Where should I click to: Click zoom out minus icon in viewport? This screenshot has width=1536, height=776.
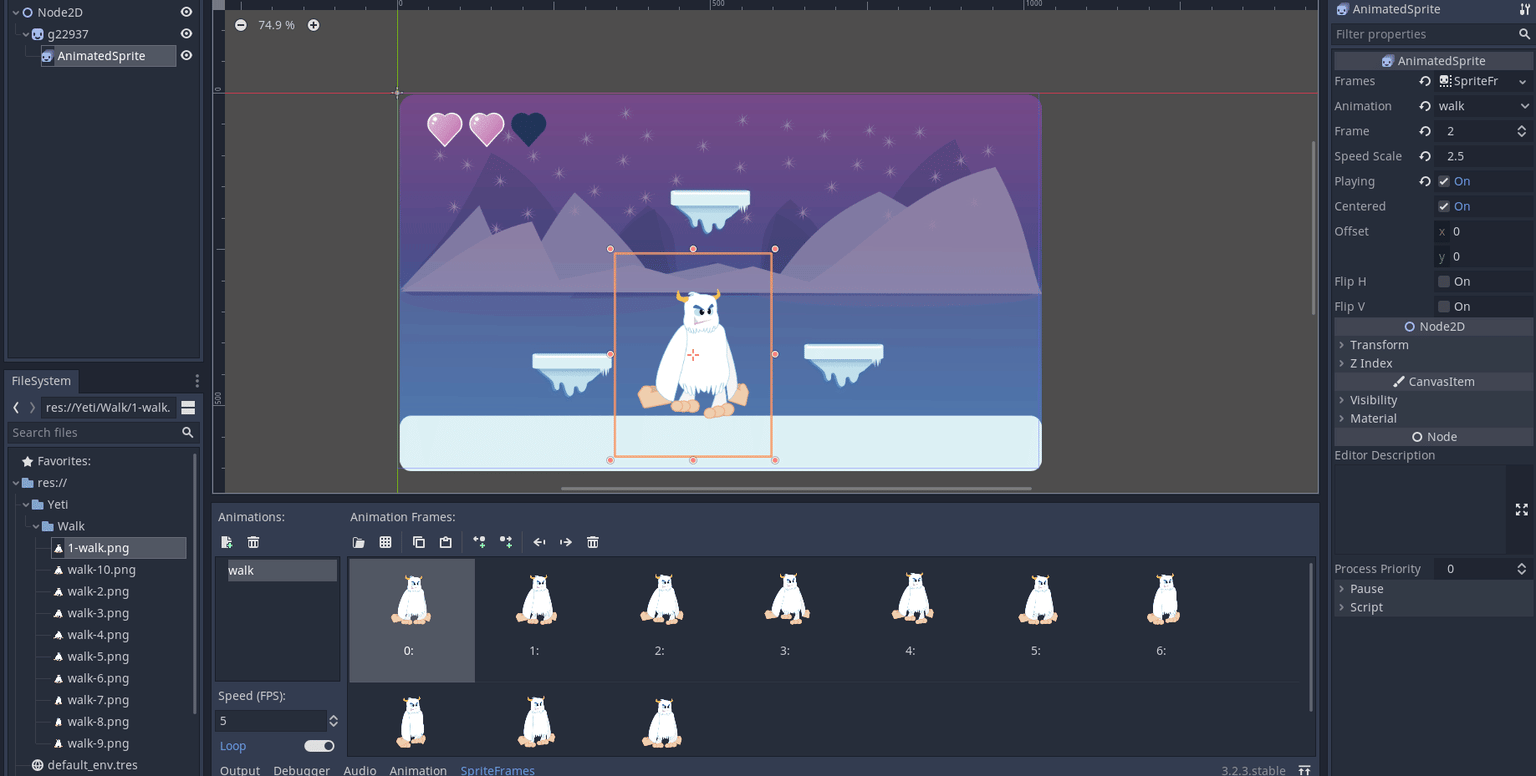point(241,25)
